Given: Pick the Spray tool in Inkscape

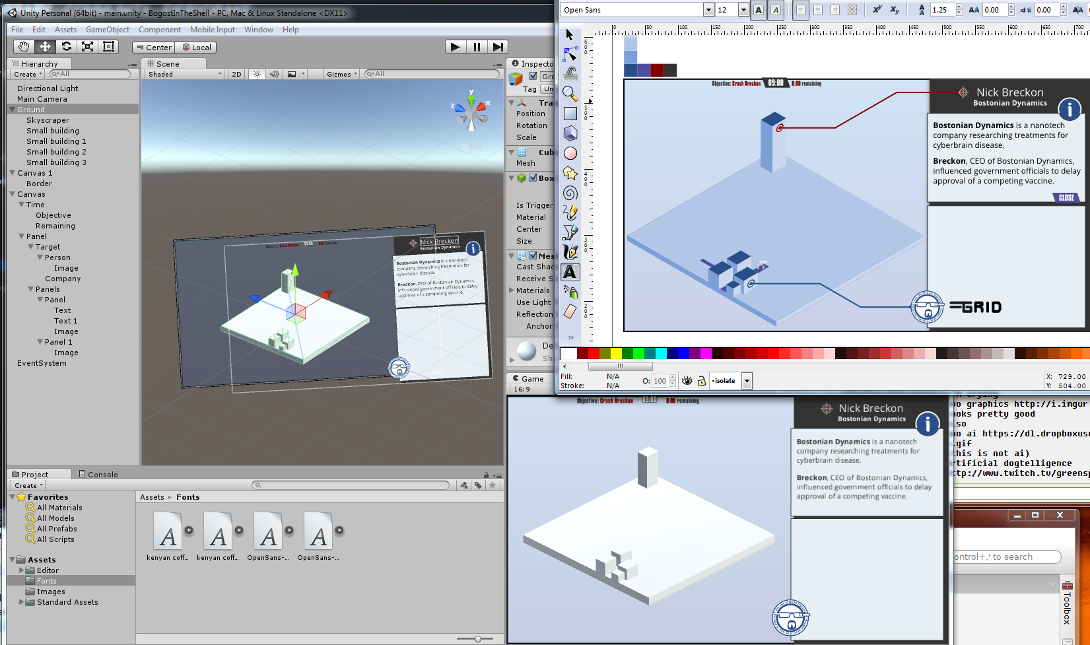Looking at the screenshot, I should click(570, 292).
